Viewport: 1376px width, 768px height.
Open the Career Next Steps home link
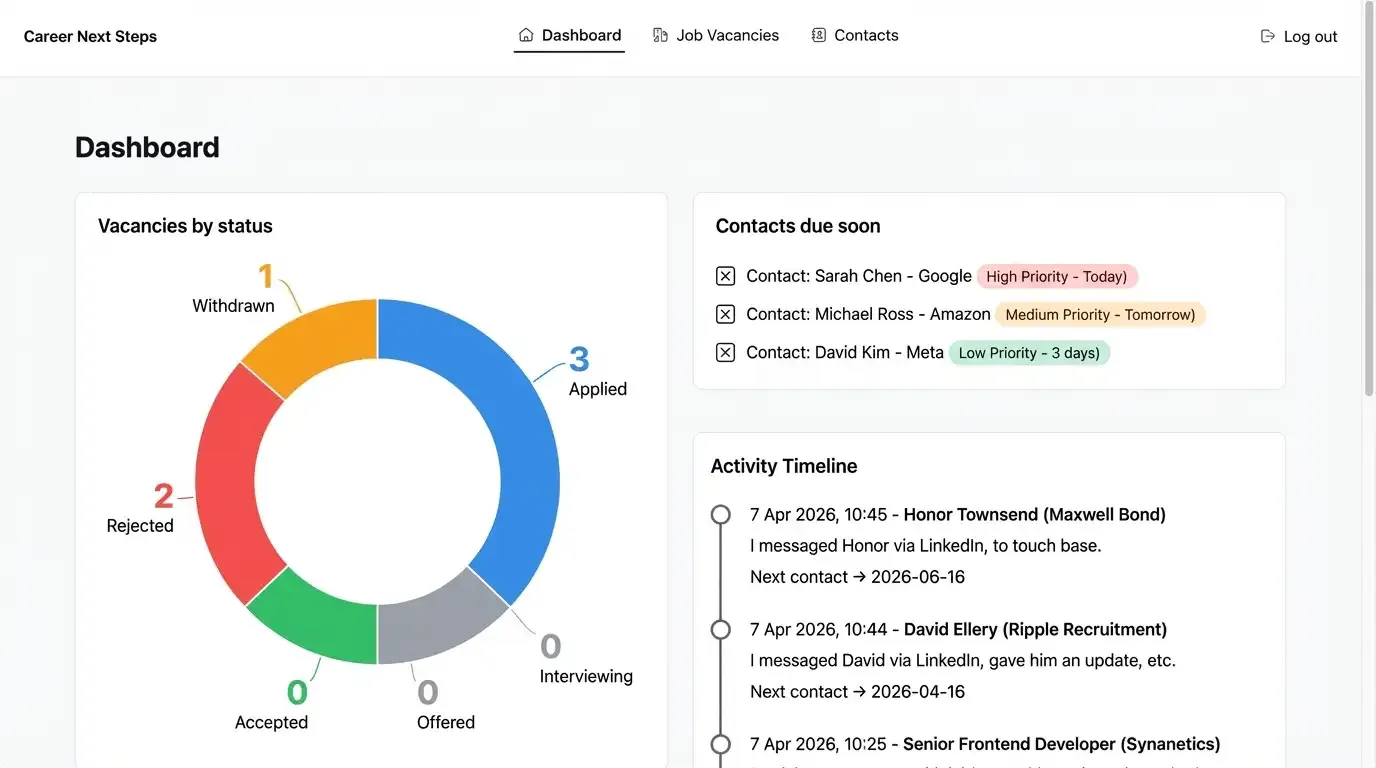click(x=90, y=37)
